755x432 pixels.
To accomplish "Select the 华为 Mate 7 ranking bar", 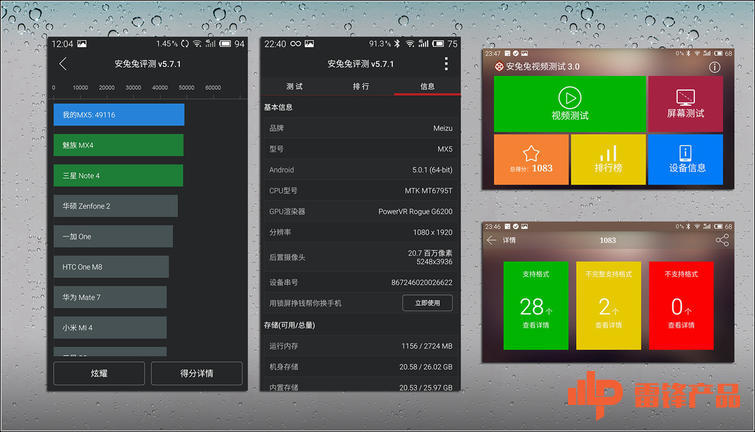I will [x=110, y=297].
